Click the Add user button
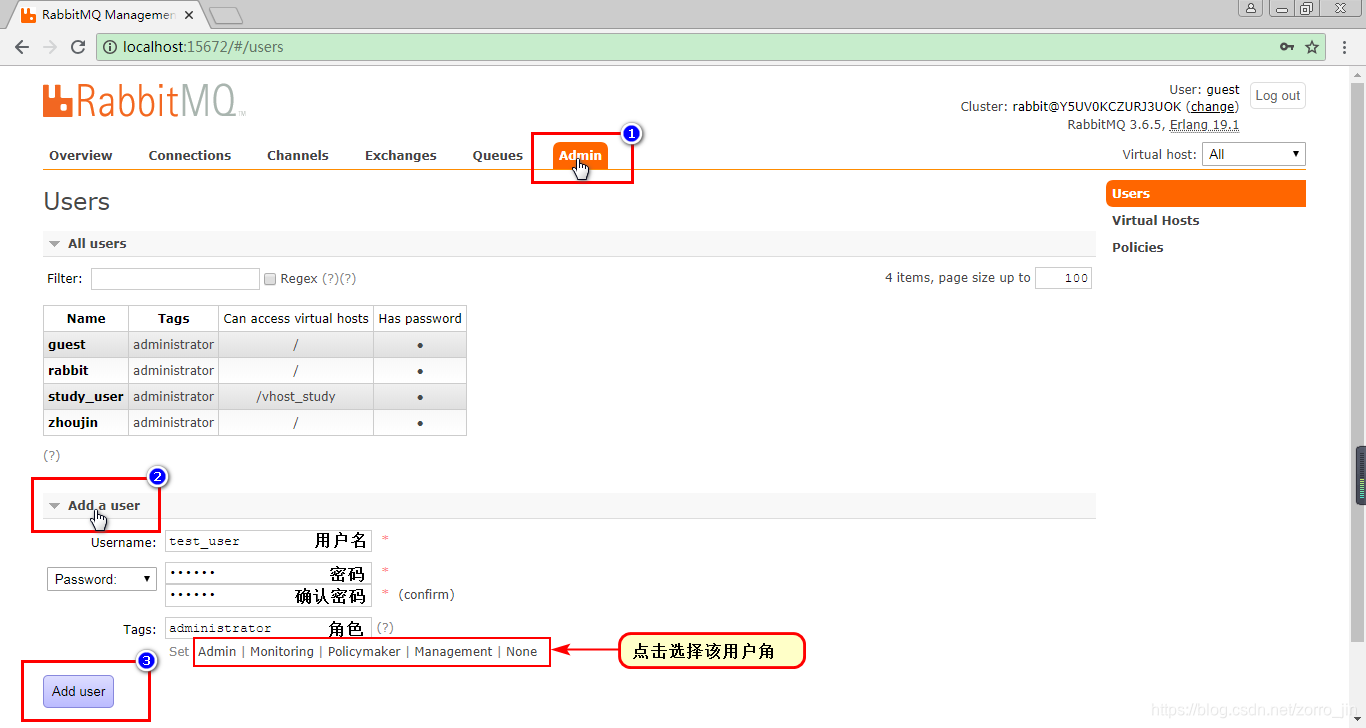The width and height of the screenshot is (1366, 728). coord(79,691)
